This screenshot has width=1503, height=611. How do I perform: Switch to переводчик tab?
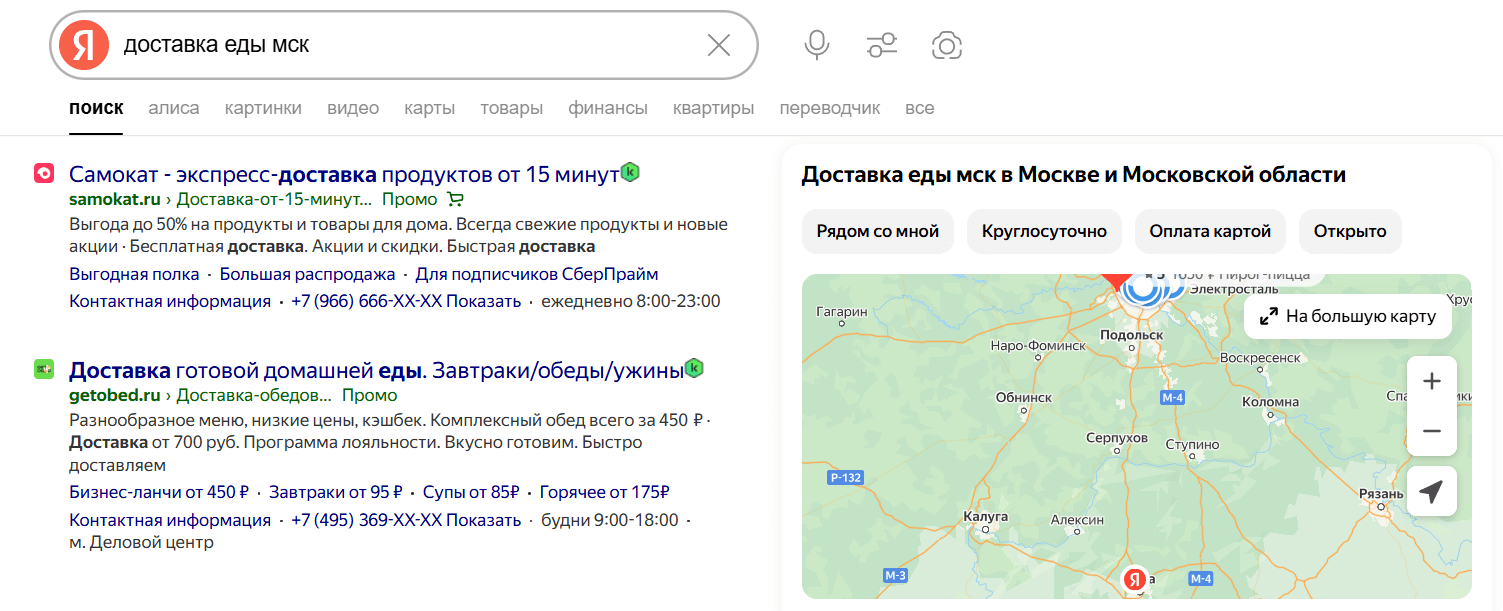point(830,108)
